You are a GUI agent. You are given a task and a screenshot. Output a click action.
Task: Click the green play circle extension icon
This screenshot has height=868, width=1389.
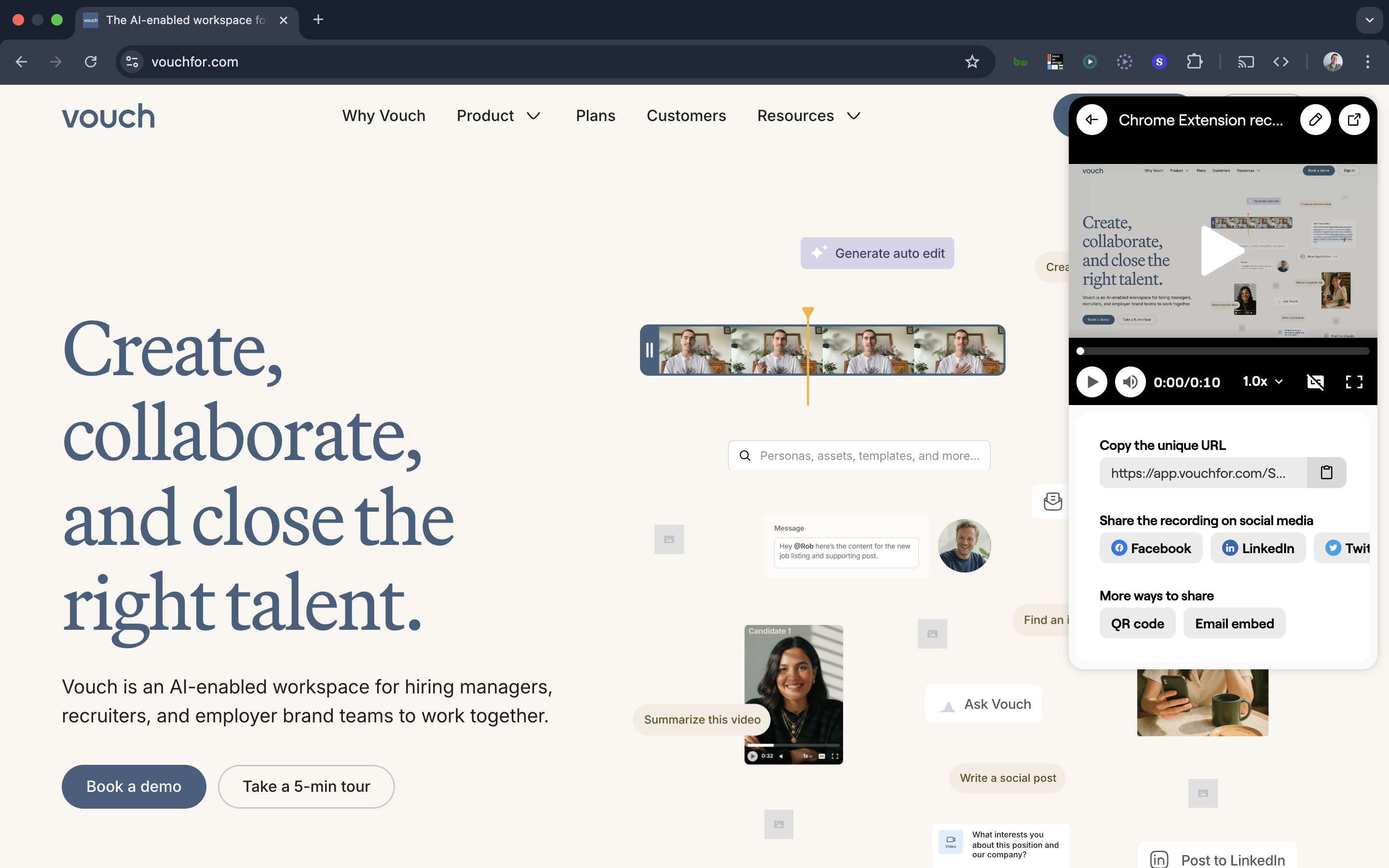1089,61
